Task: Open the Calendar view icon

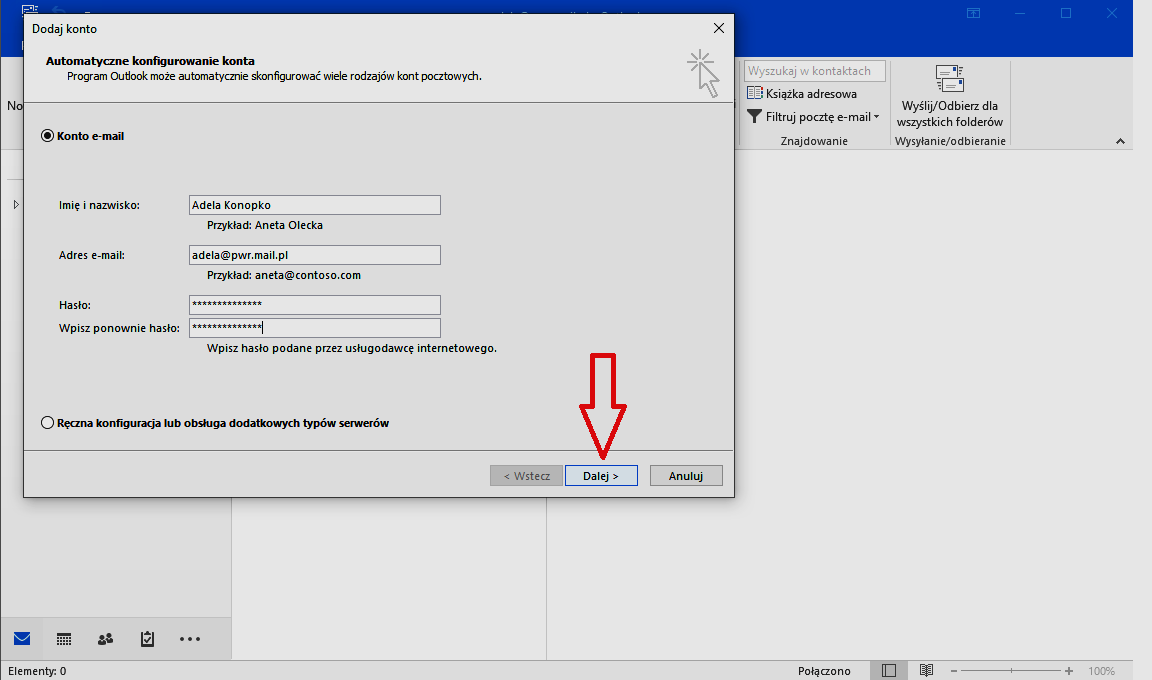Action: [x=64, y=639]
